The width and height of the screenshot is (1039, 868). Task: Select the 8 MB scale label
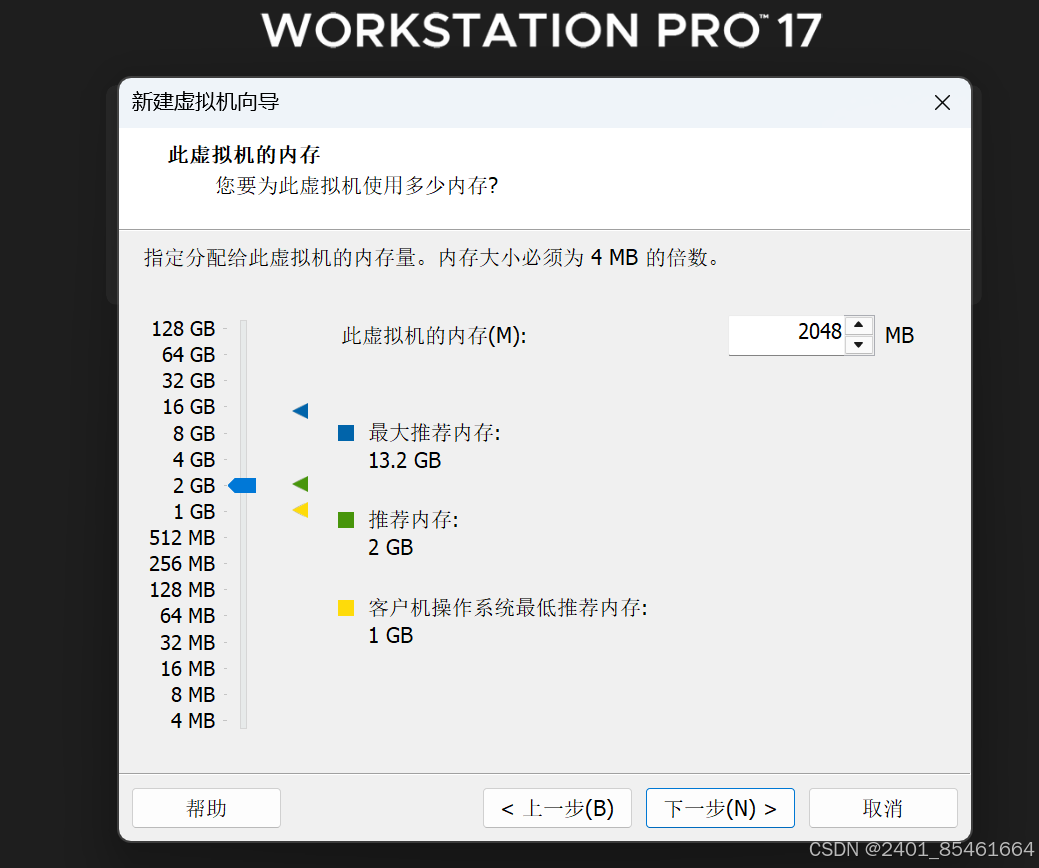click(x=193, y=694)
